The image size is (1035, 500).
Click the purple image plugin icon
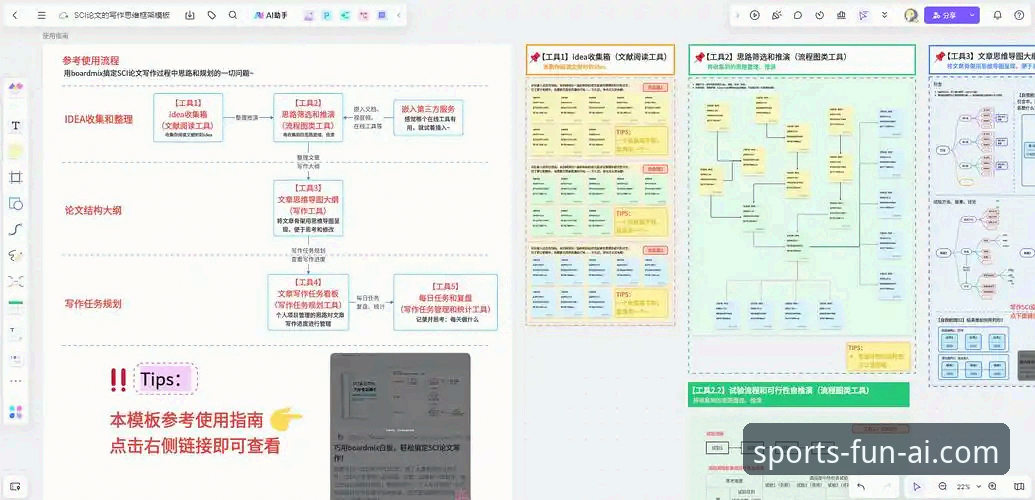pyautogui.click(x=308, y=15)
